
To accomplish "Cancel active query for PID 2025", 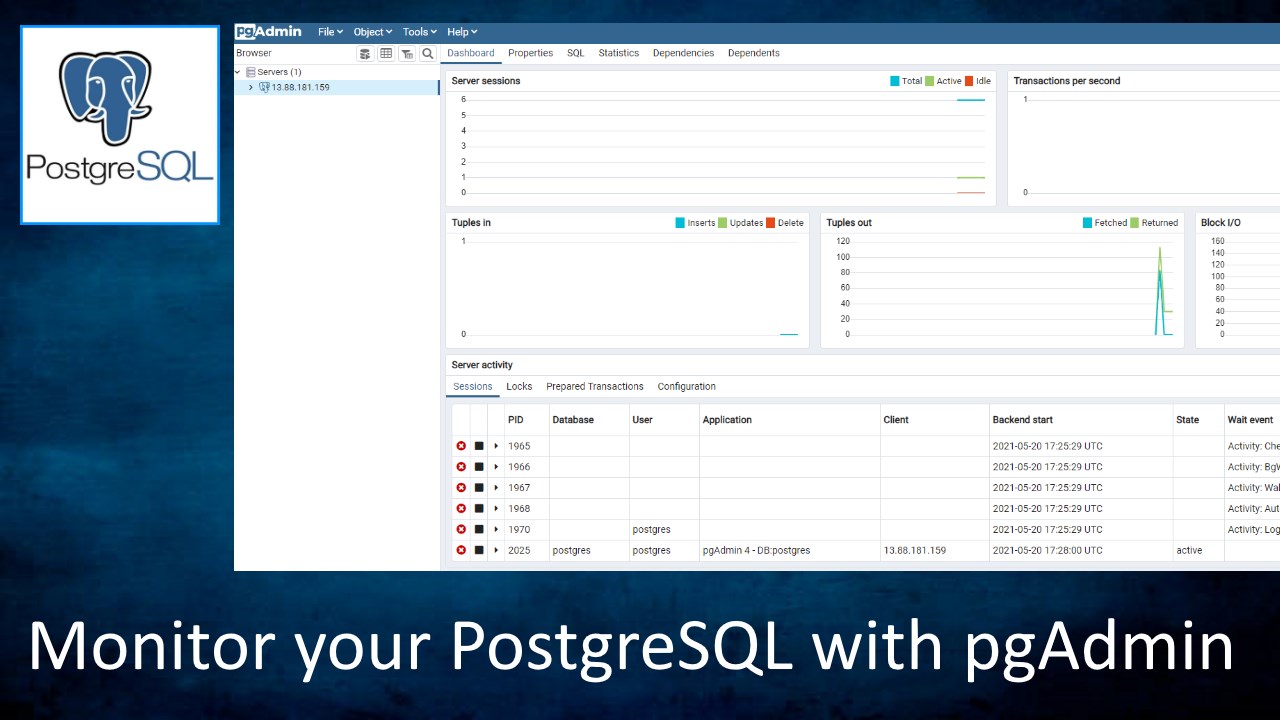I will (479, 551).
